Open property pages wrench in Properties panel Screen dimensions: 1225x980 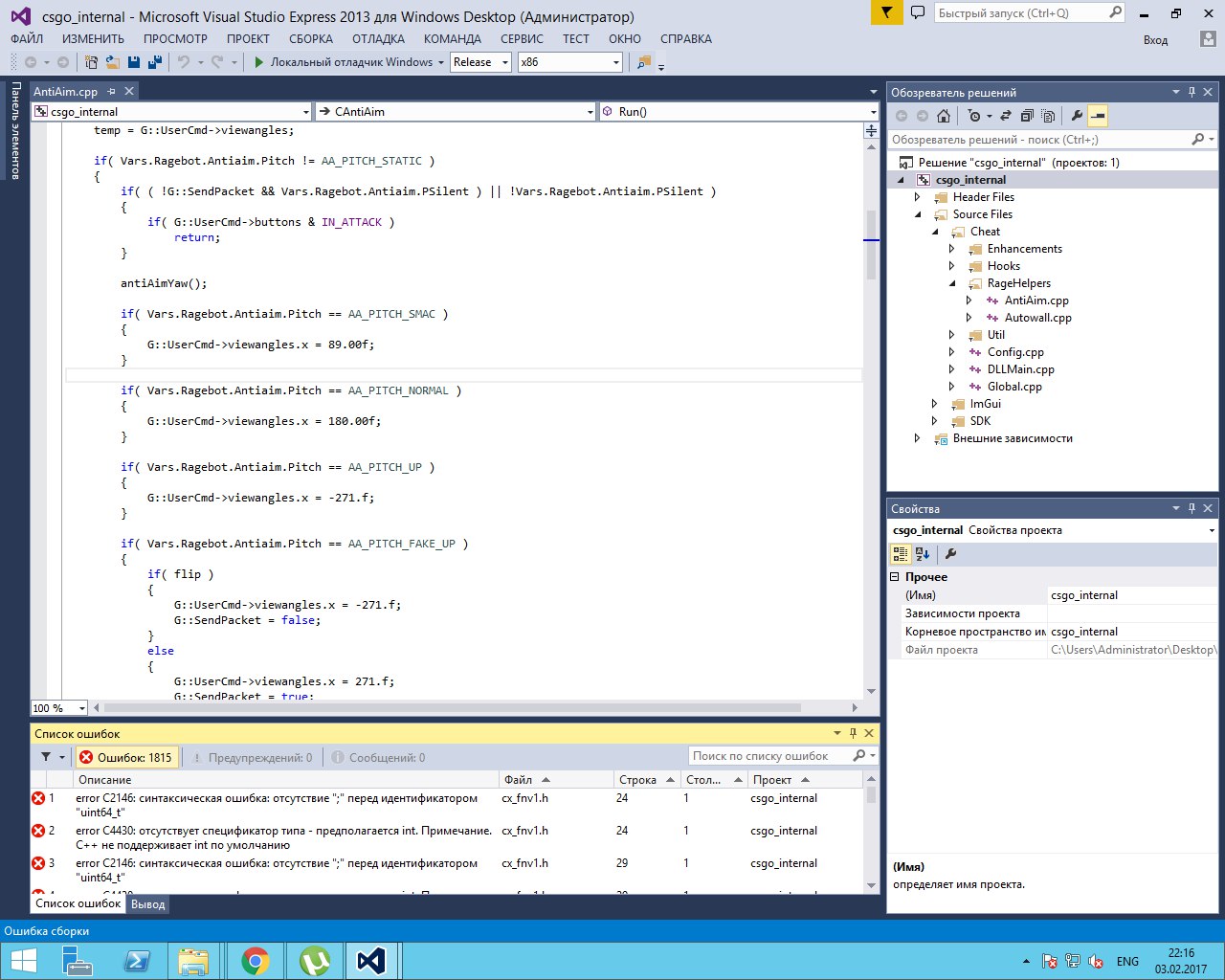click(x=950, y=553)
